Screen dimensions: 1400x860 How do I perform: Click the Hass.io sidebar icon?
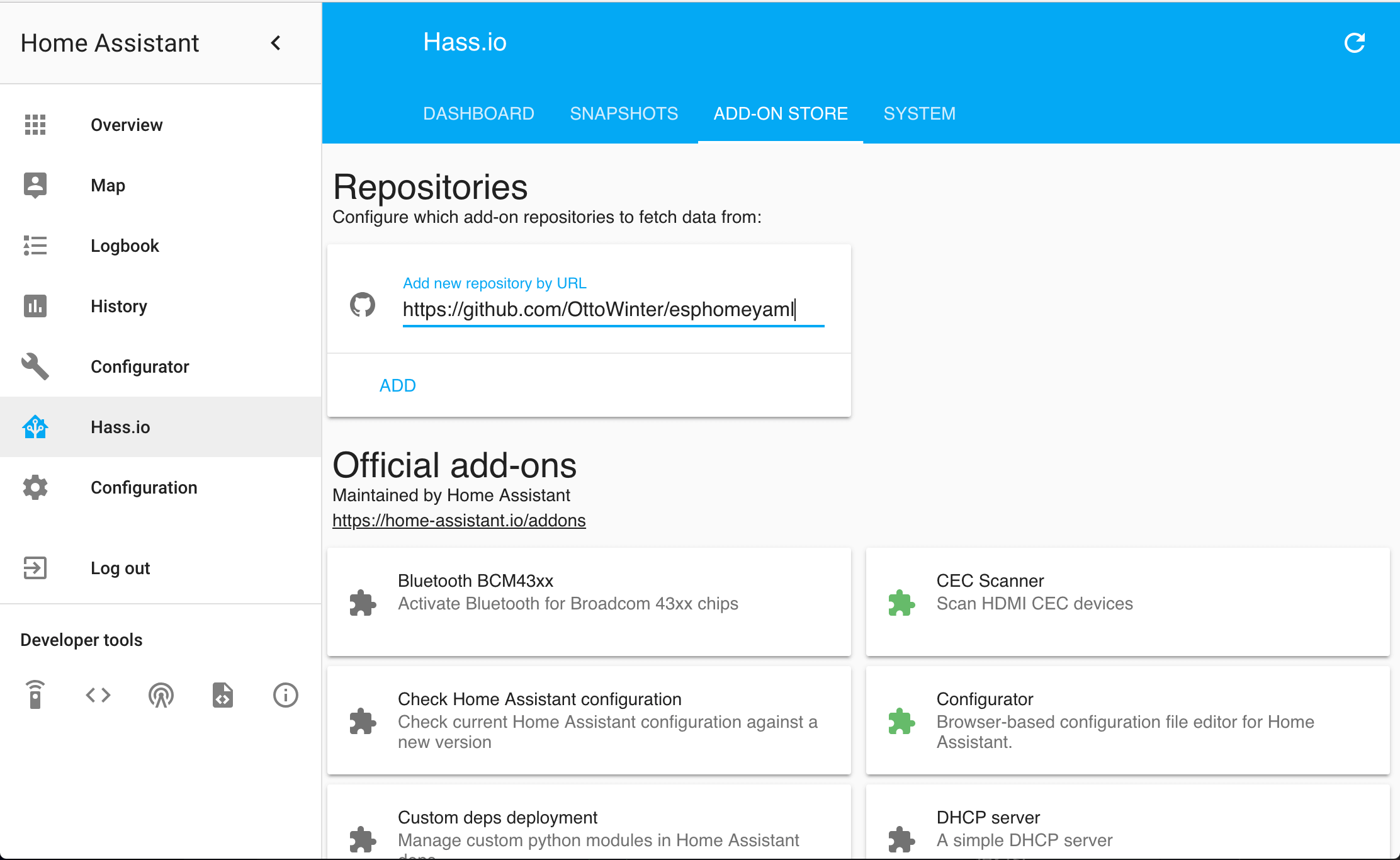[x=35, y=427]
